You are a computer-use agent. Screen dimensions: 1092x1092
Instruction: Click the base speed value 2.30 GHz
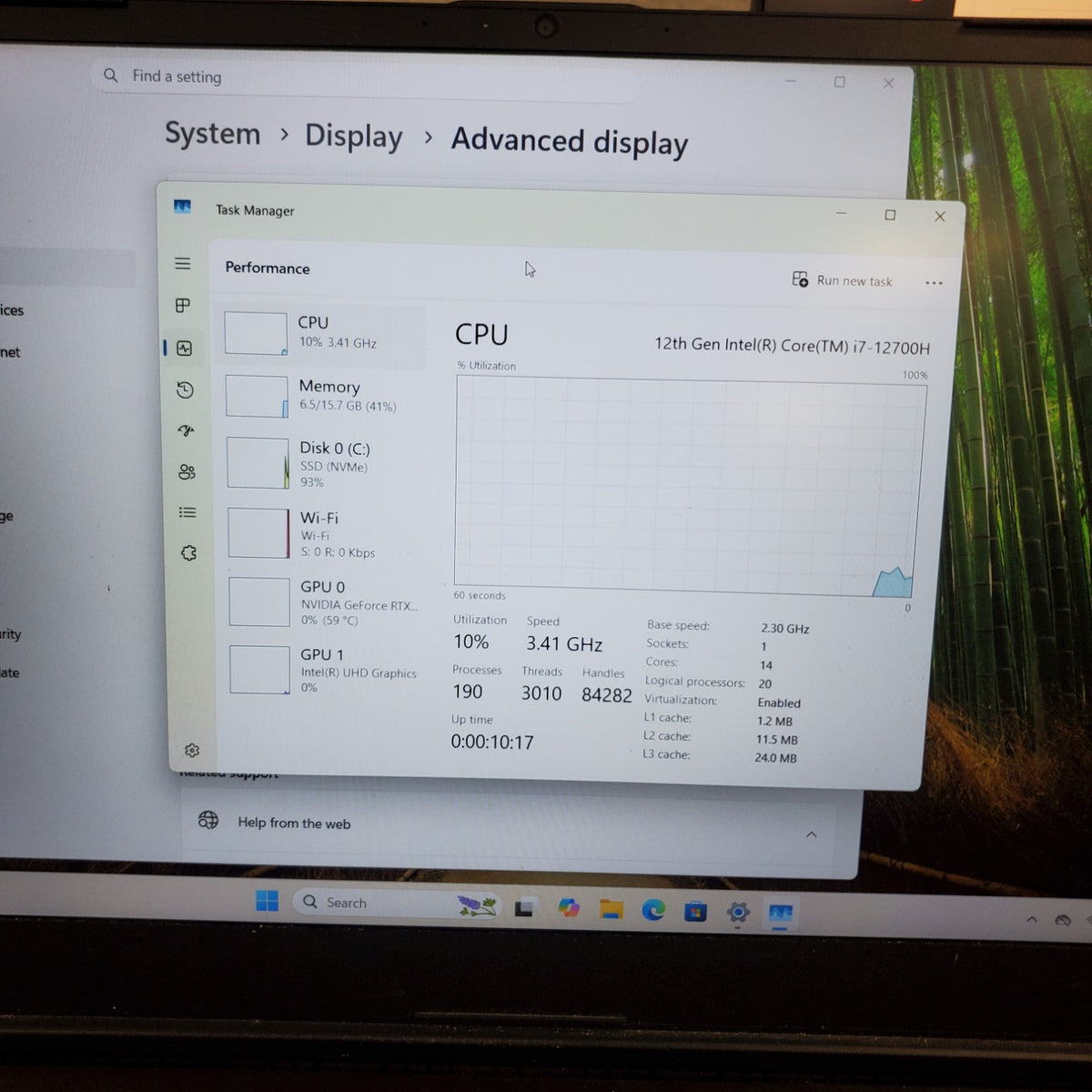785,629
